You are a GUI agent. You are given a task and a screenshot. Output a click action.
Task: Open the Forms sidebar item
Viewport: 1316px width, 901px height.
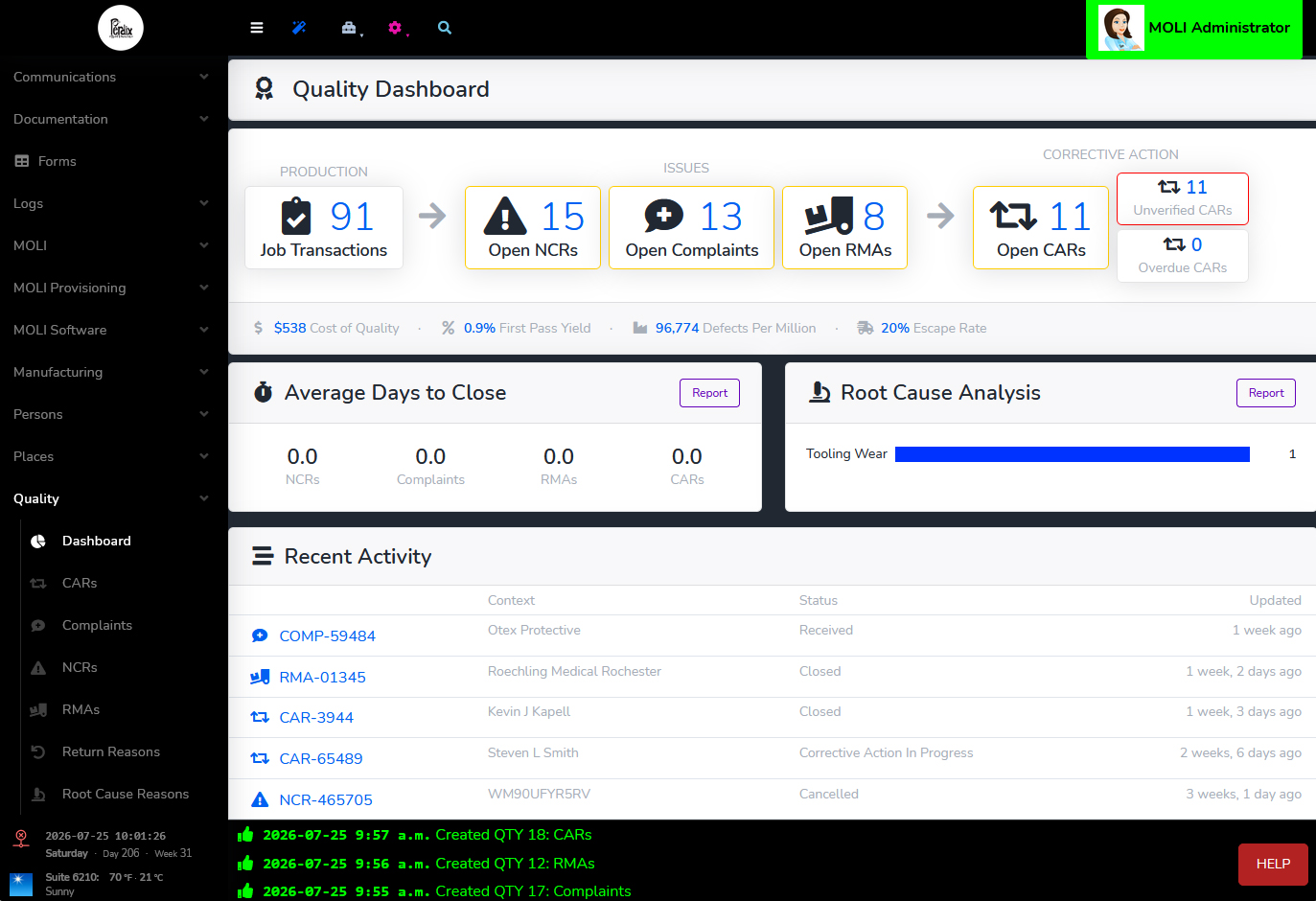tap(114, 161)
